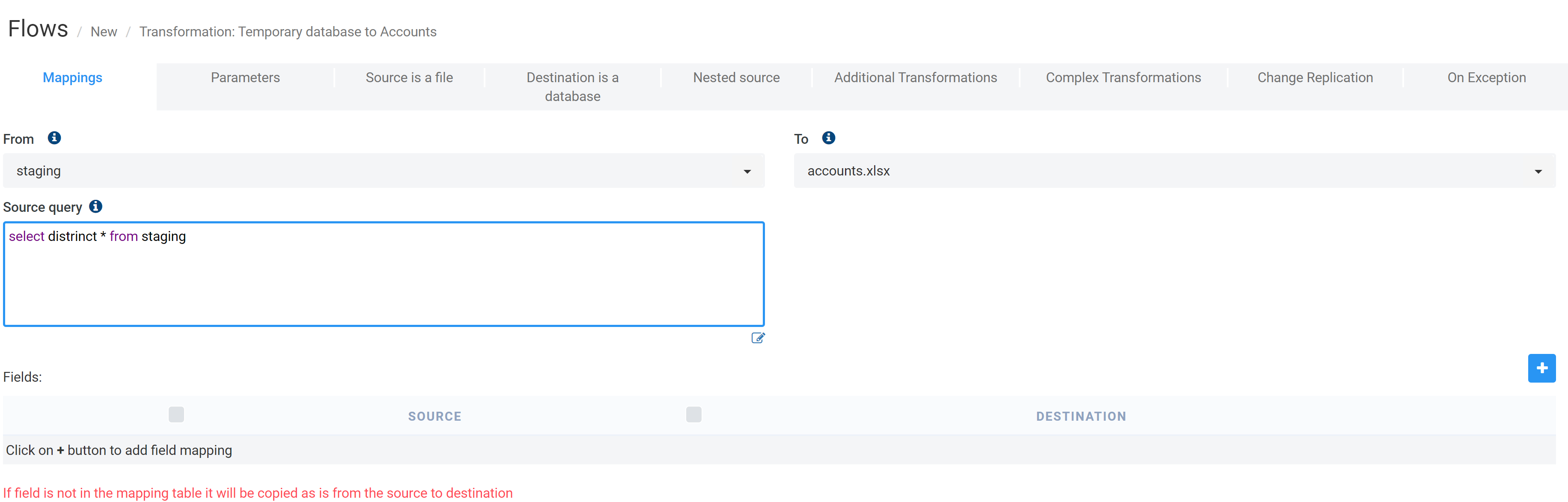Click the Flows breadcrumb link
The image size is (1568, 502).
coord(38,29)
